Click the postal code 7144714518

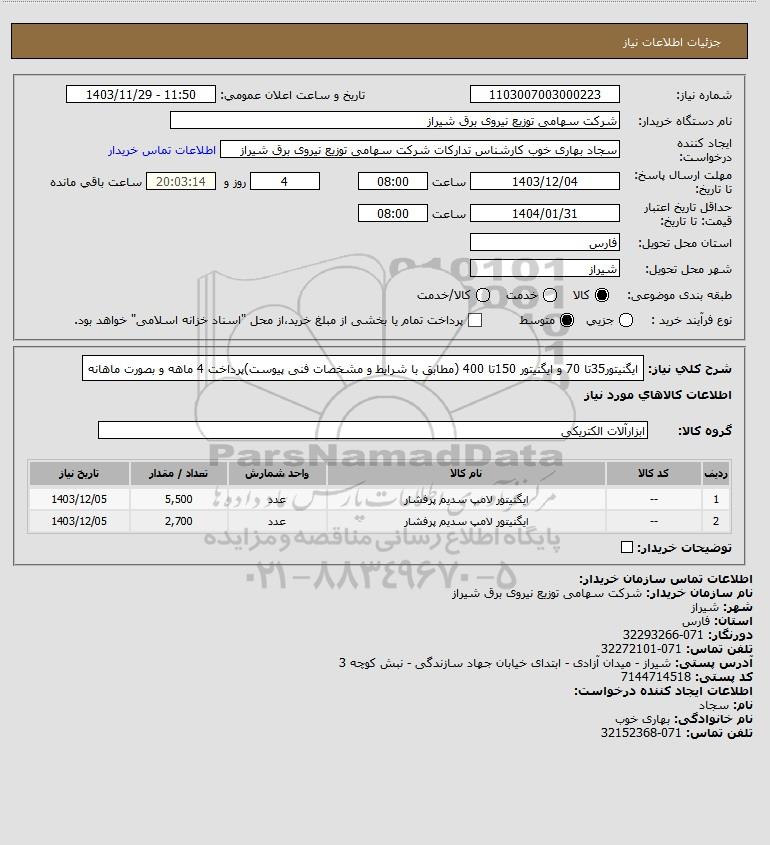click(656, 677)
